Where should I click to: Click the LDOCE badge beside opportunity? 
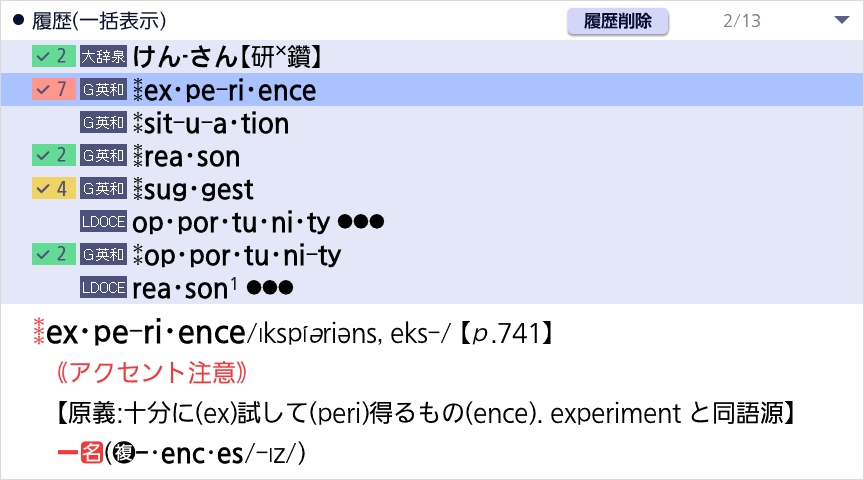coord(103,222)
